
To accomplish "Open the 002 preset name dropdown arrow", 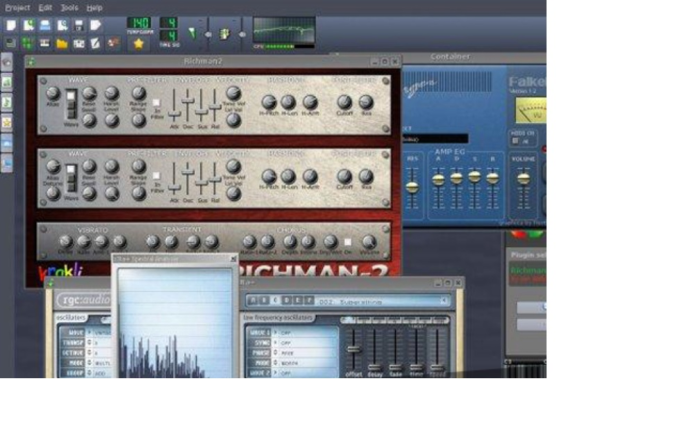I will tap(444, 301).
